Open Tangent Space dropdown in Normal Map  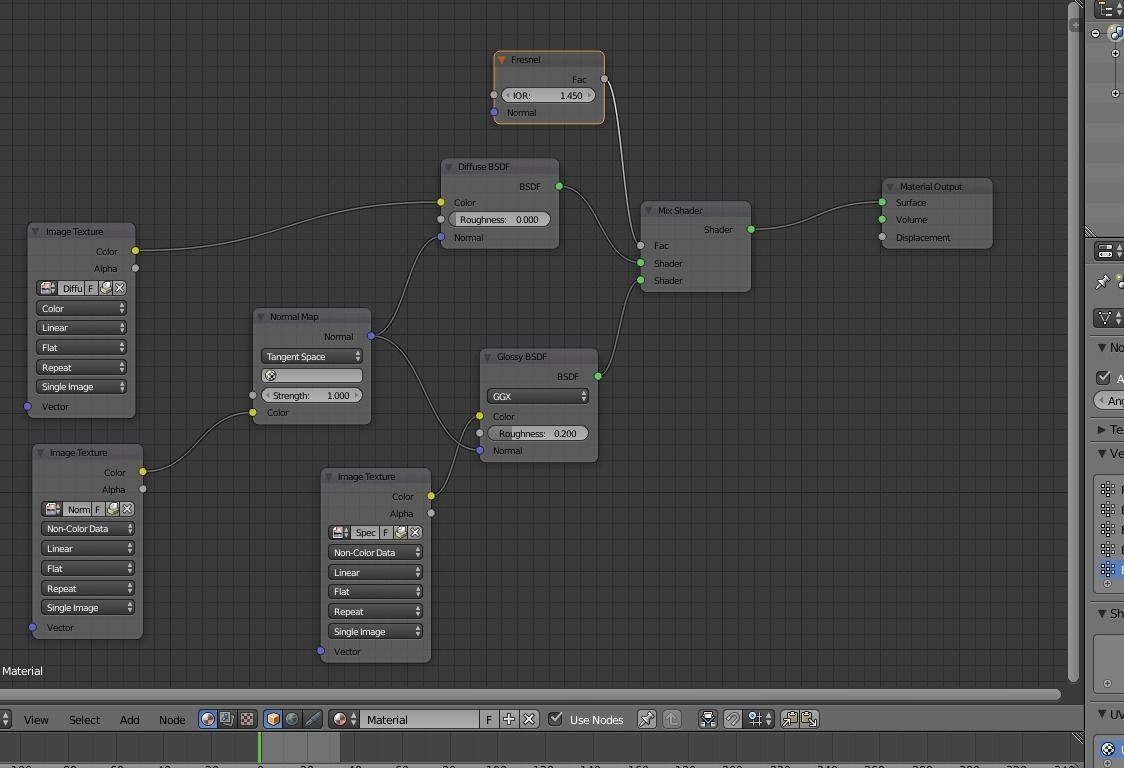[x=312, y=356]
